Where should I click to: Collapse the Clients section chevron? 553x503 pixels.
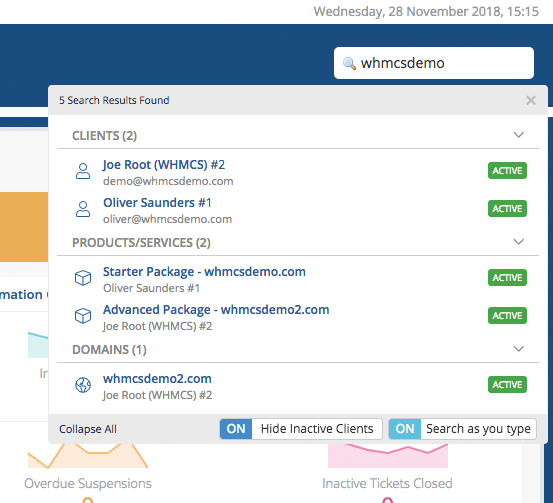[x=518, y=135]
